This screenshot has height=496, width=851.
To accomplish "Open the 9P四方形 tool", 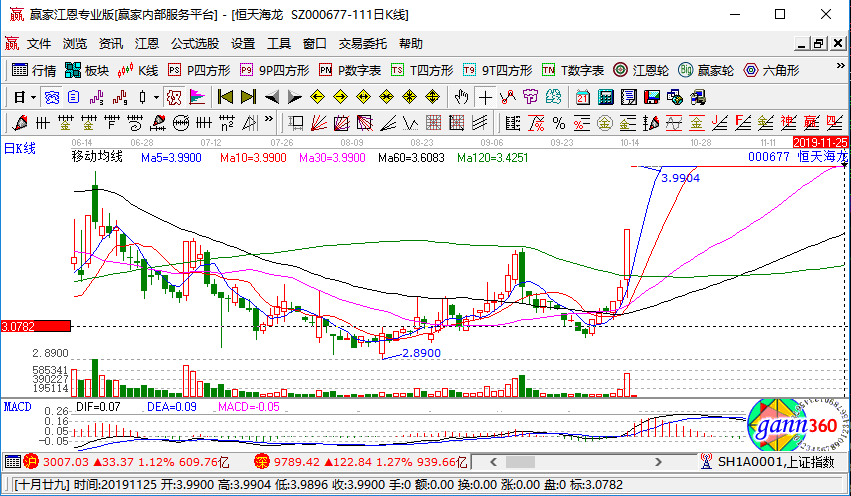I will tap(275, 71).
